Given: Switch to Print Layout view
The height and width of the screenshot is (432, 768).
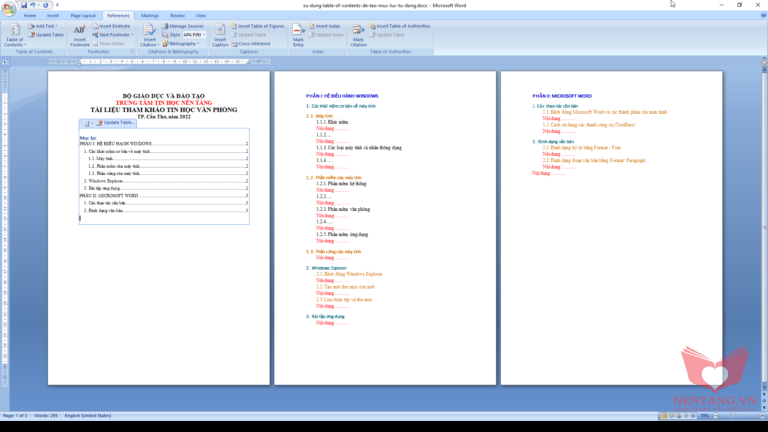Looking at the screenshot, I should click(x=663, y=415).
